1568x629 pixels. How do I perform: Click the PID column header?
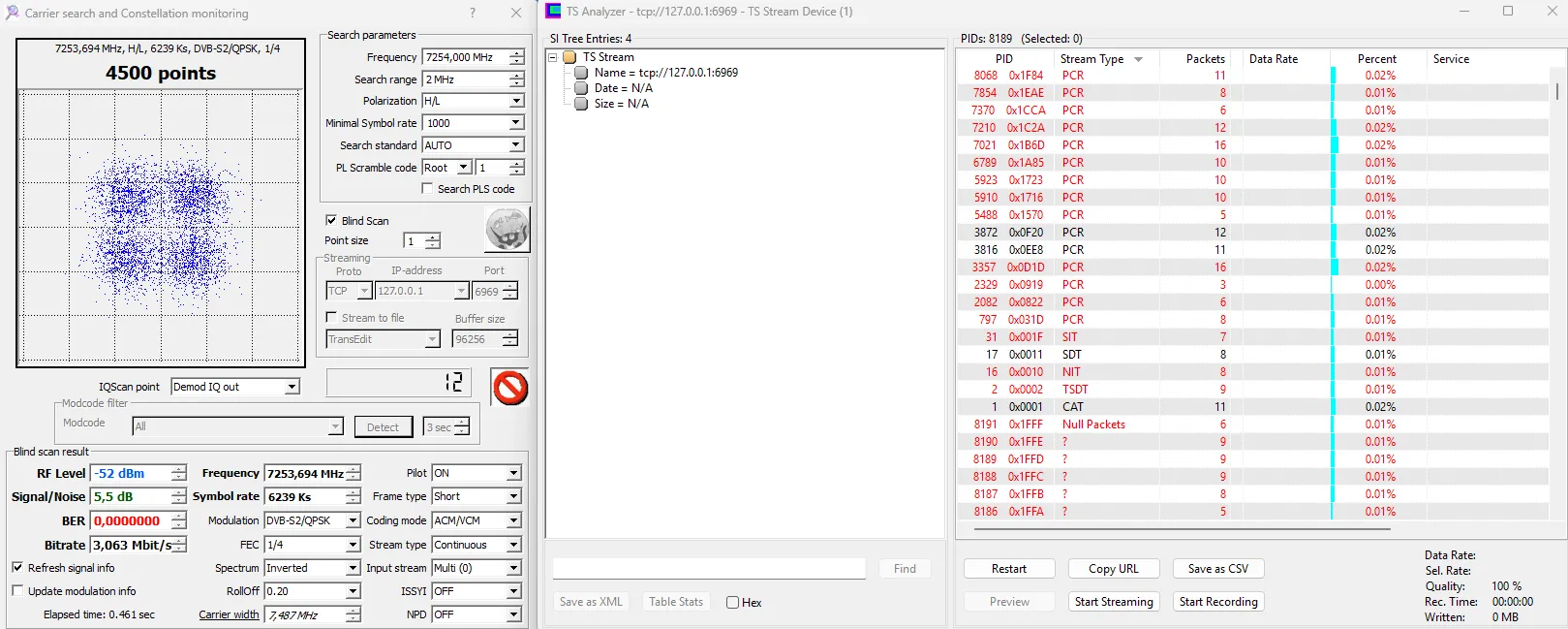(x=1003, y=59)
